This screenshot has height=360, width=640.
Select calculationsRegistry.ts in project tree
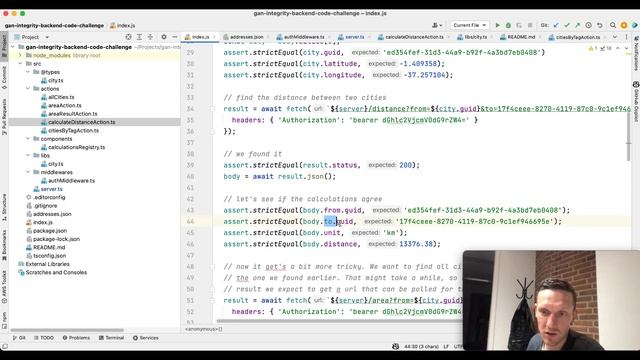click(76, 147)
